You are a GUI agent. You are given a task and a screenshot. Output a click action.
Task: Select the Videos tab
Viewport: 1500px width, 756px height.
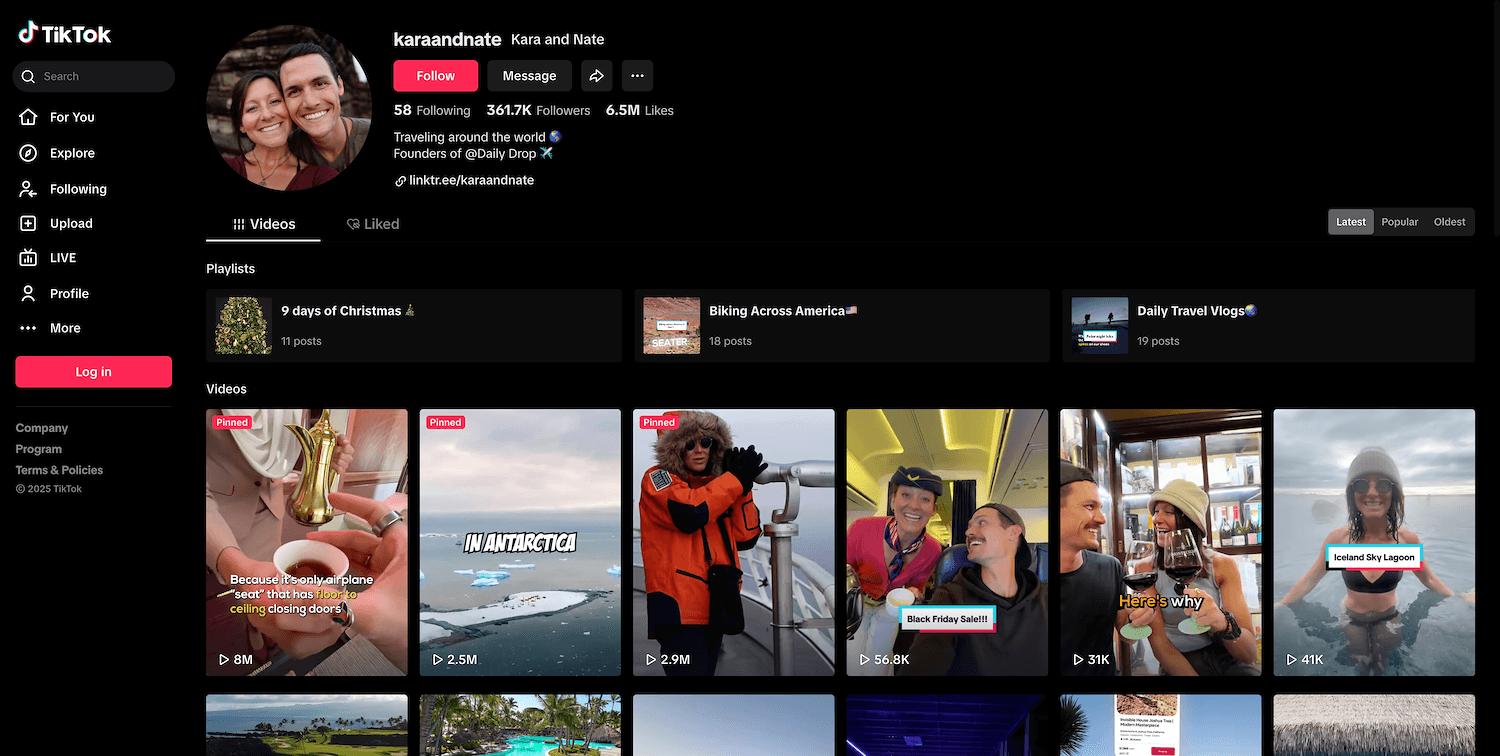264,224
